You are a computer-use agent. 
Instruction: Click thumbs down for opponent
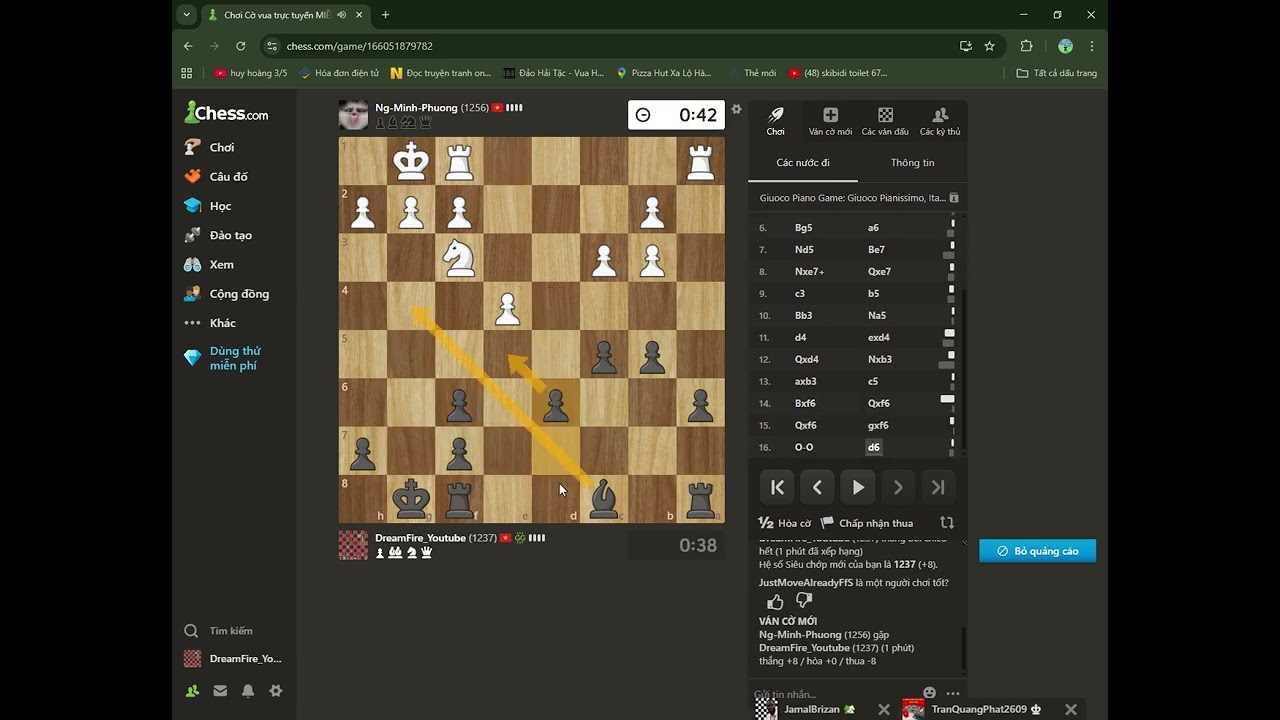tap(804, 601)
